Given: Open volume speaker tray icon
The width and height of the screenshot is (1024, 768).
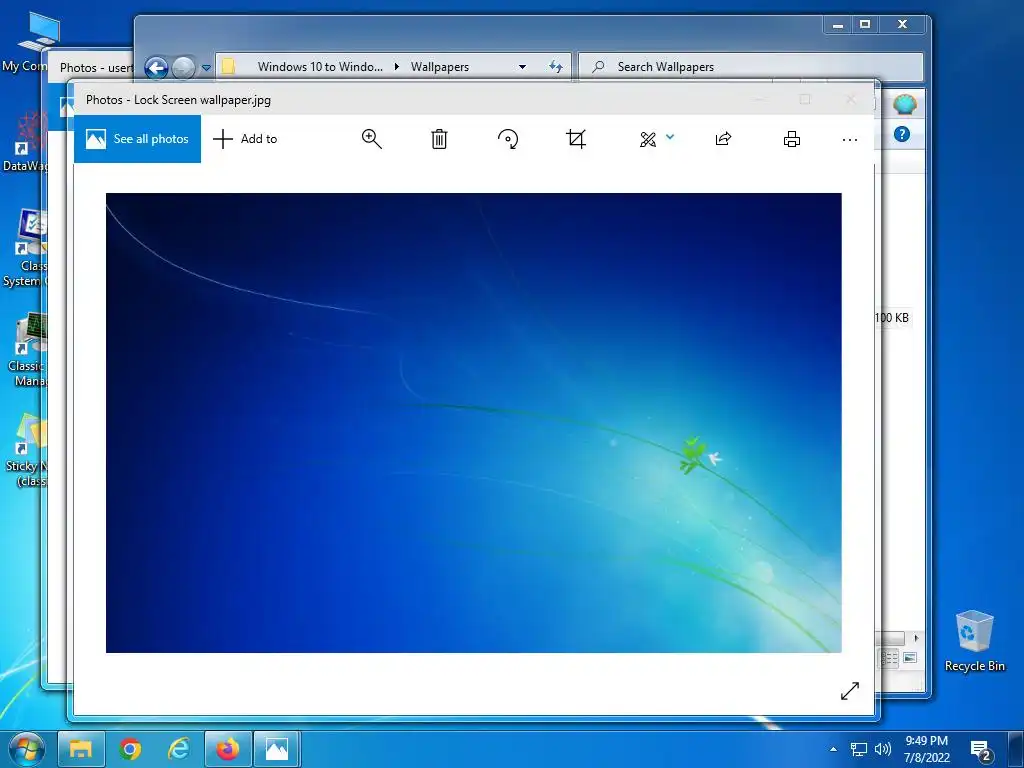Looking at the screenshot, I should tap(883, 749).
